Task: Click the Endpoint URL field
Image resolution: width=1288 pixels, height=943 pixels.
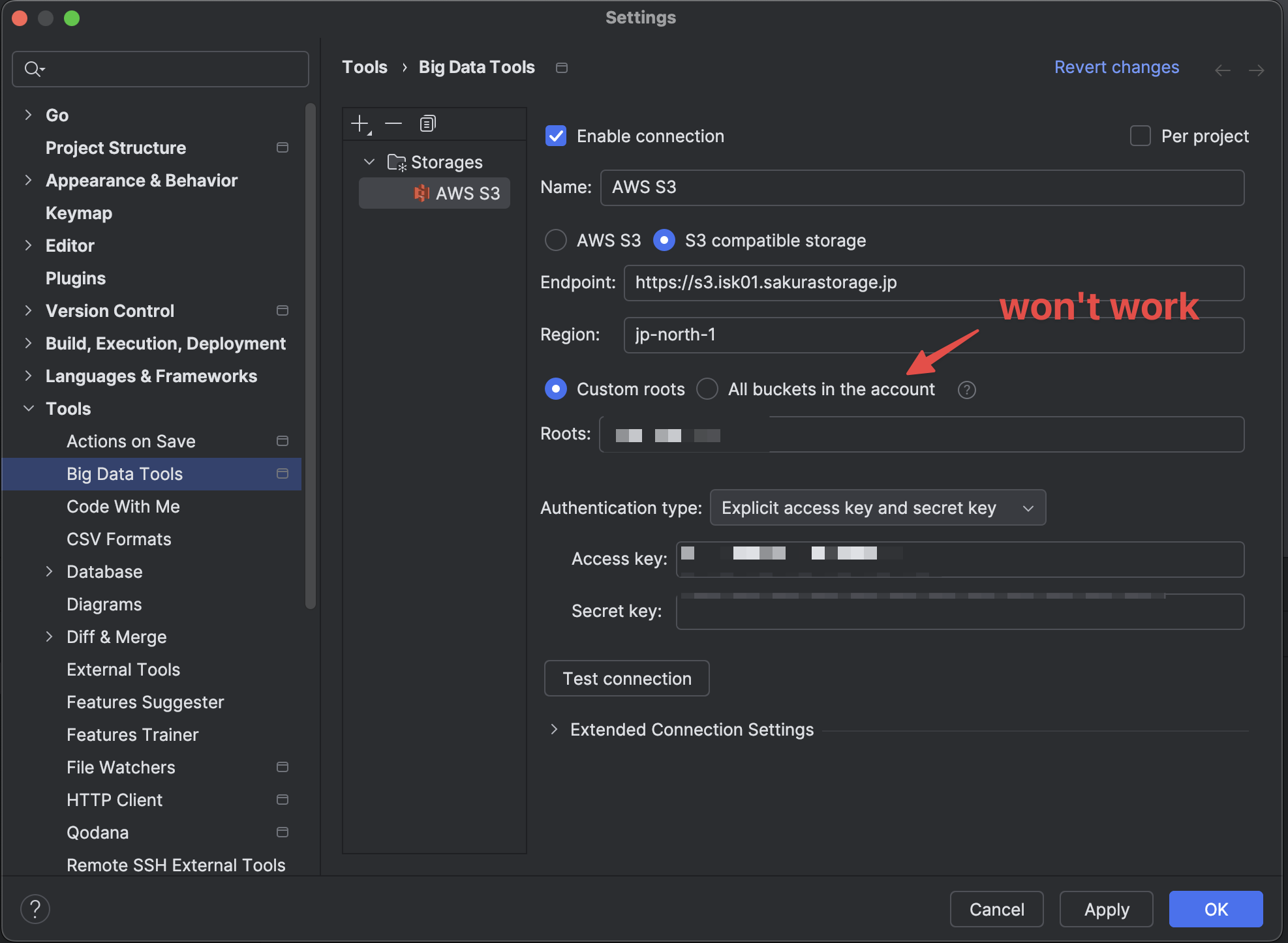Action: [934, 283]
